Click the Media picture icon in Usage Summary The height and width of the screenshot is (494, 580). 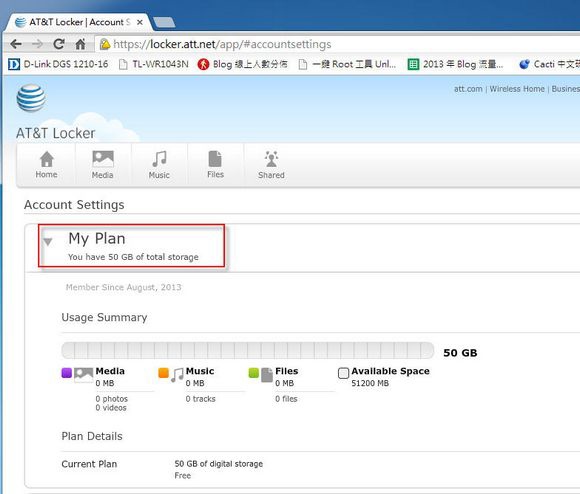pos(83,375)
